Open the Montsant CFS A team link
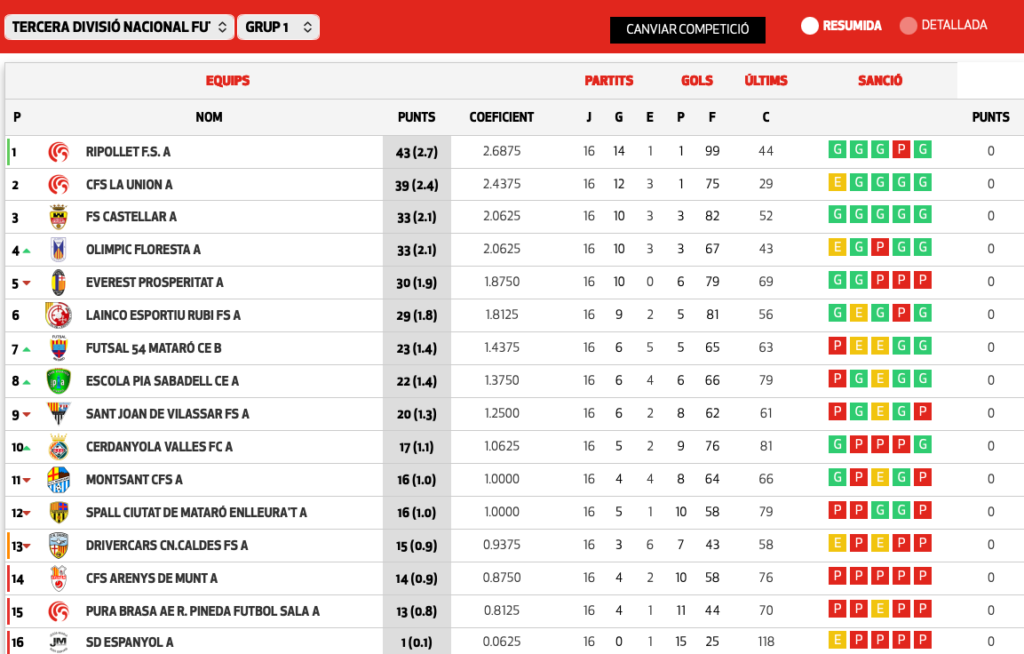The height and width of the screenshot is (654, 1024). 134,480
